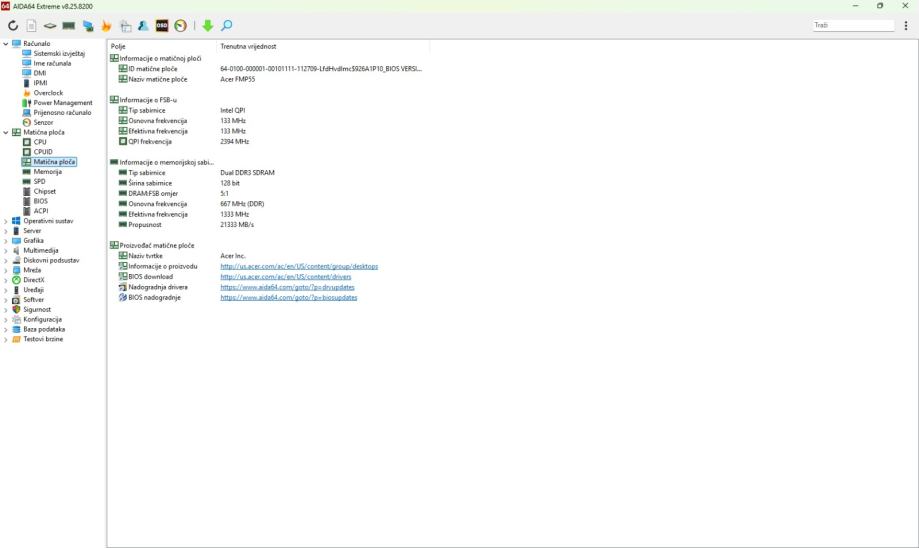Click the Operativni sustav Windows icon

16,222
